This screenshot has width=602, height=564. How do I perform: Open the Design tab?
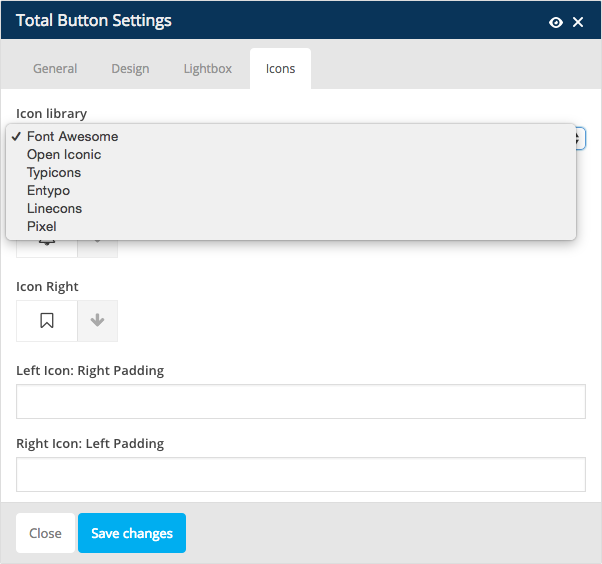(x=130, y=69)
